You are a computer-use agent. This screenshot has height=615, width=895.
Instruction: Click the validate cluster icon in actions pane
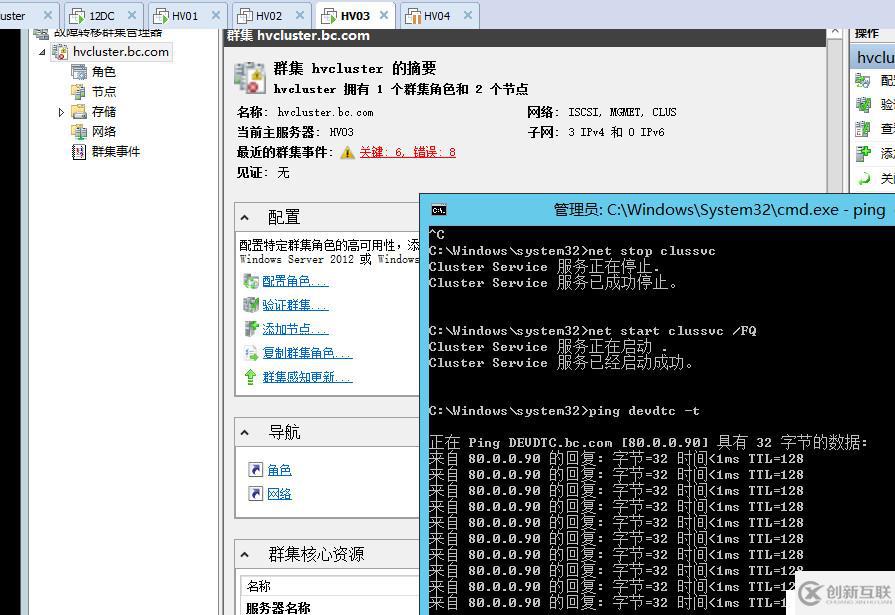(x=863, y=104)
